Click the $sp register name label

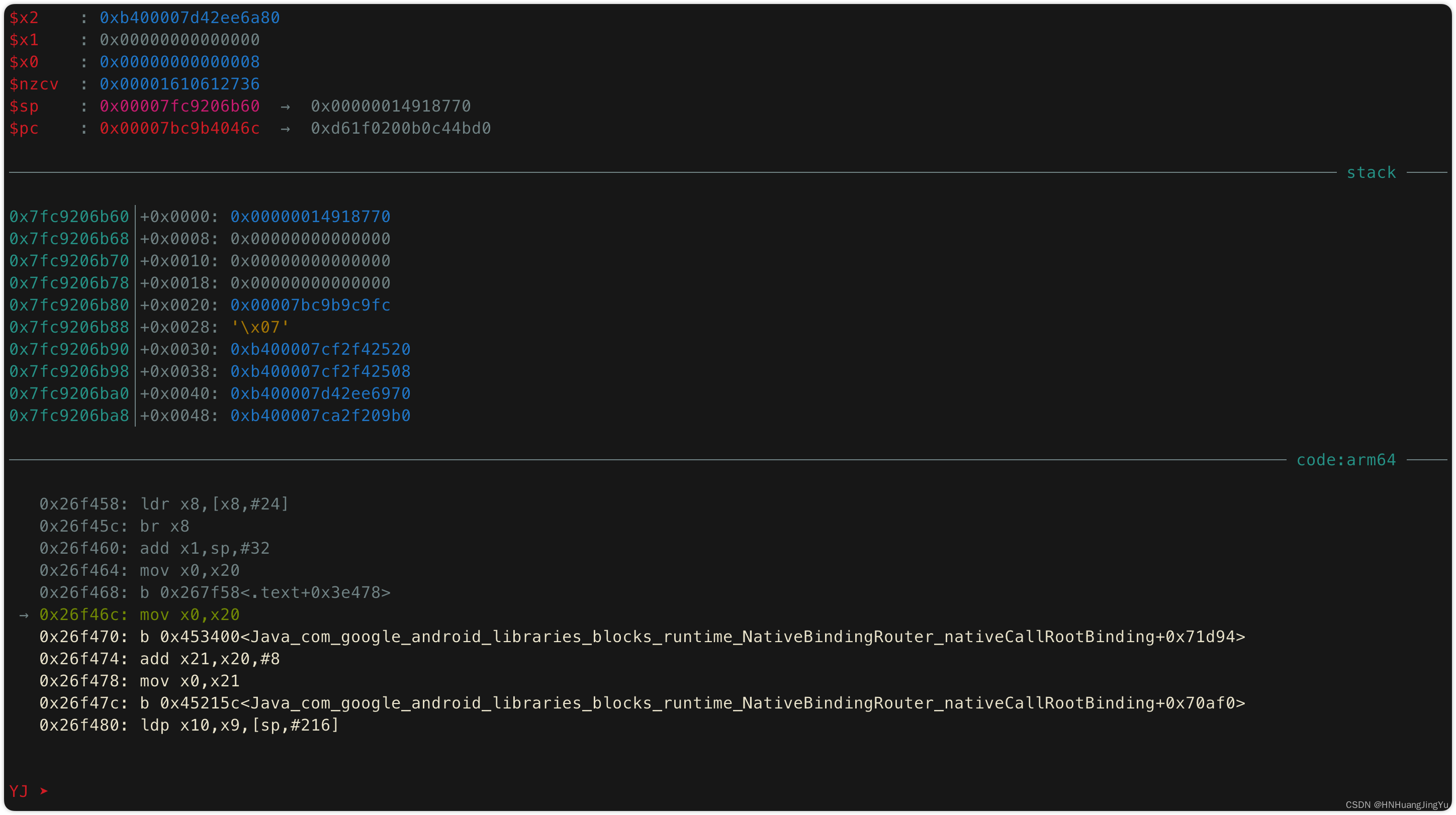(x=24, y=106)
